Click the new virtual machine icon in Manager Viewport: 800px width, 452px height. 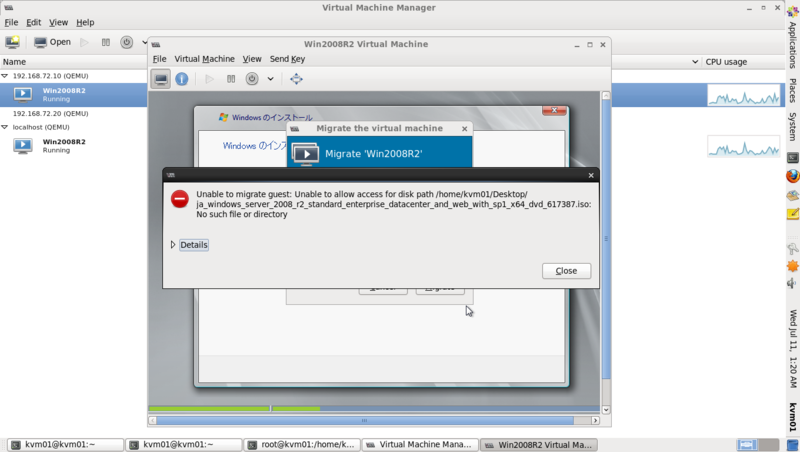12,42
